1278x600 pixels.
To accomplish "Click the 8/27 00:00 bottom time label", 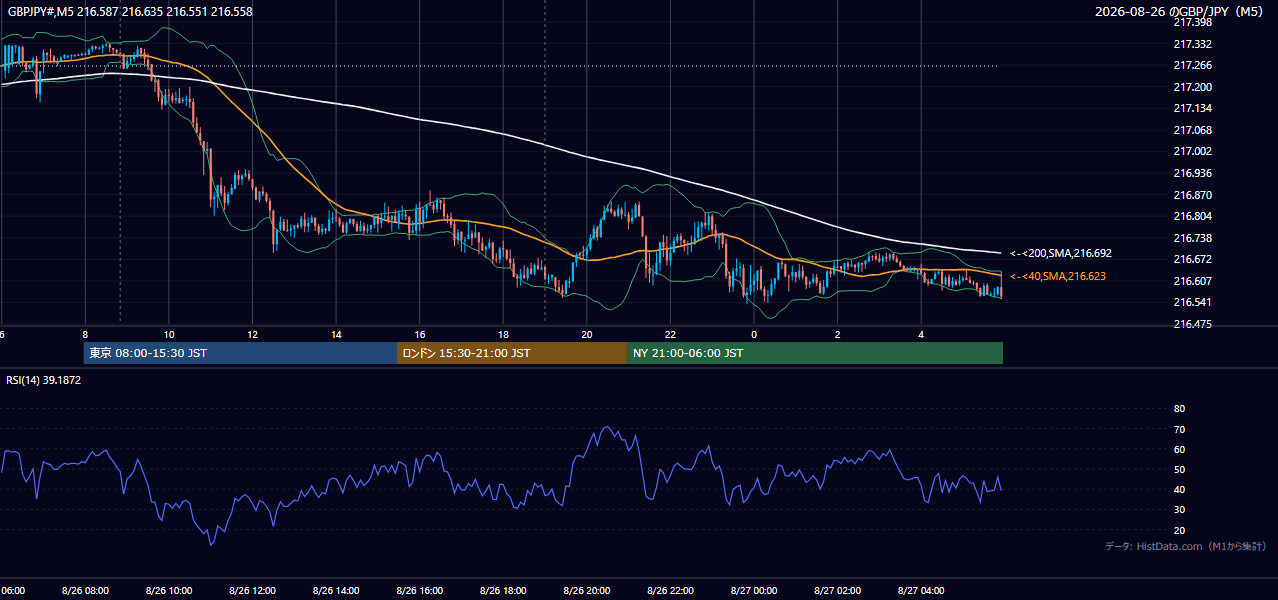I will (x=754, y=590).
